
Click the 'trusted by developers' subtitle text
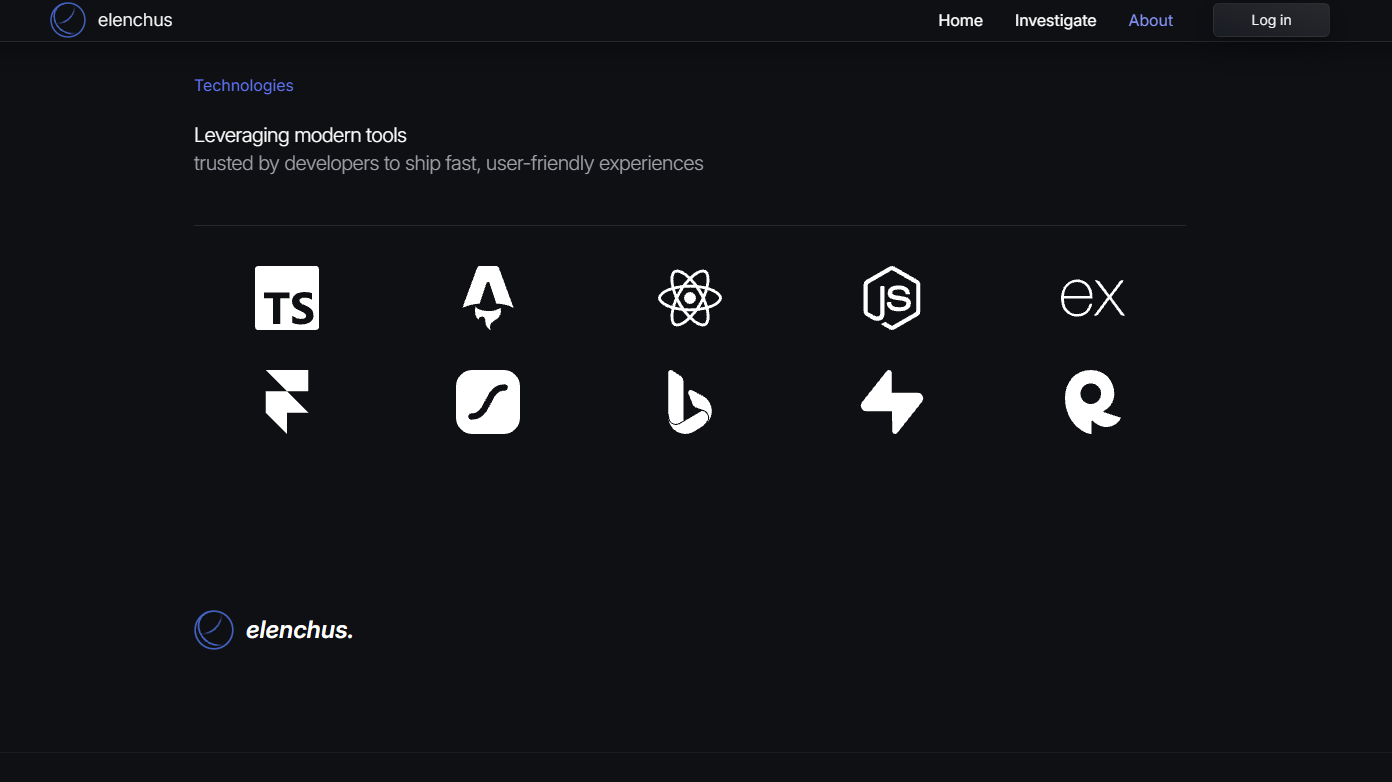click(449, 163)
